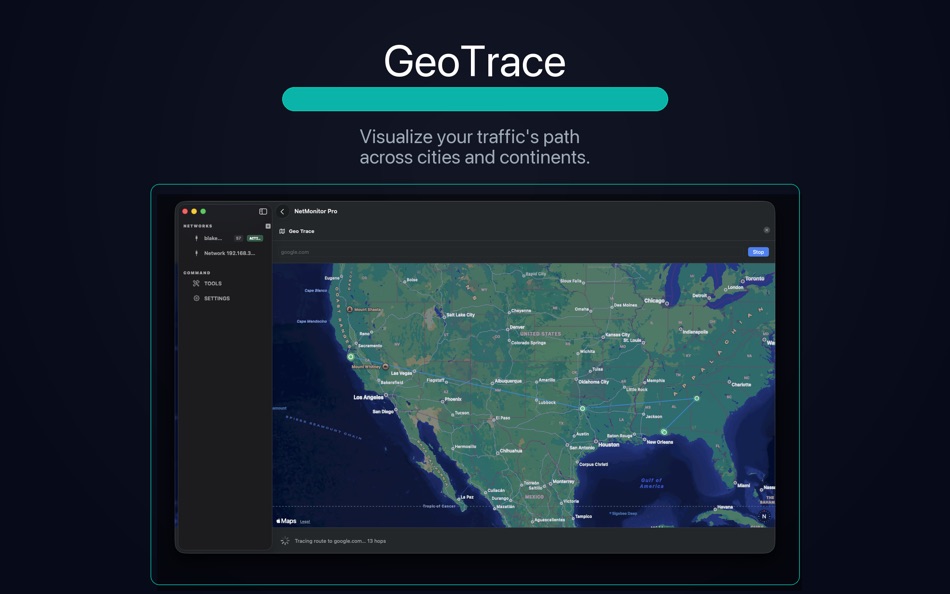Click the gear icon beside SETTINGS
Image resolution: width=950 pixels, height=594 pixels.
[x=196, y=298]
